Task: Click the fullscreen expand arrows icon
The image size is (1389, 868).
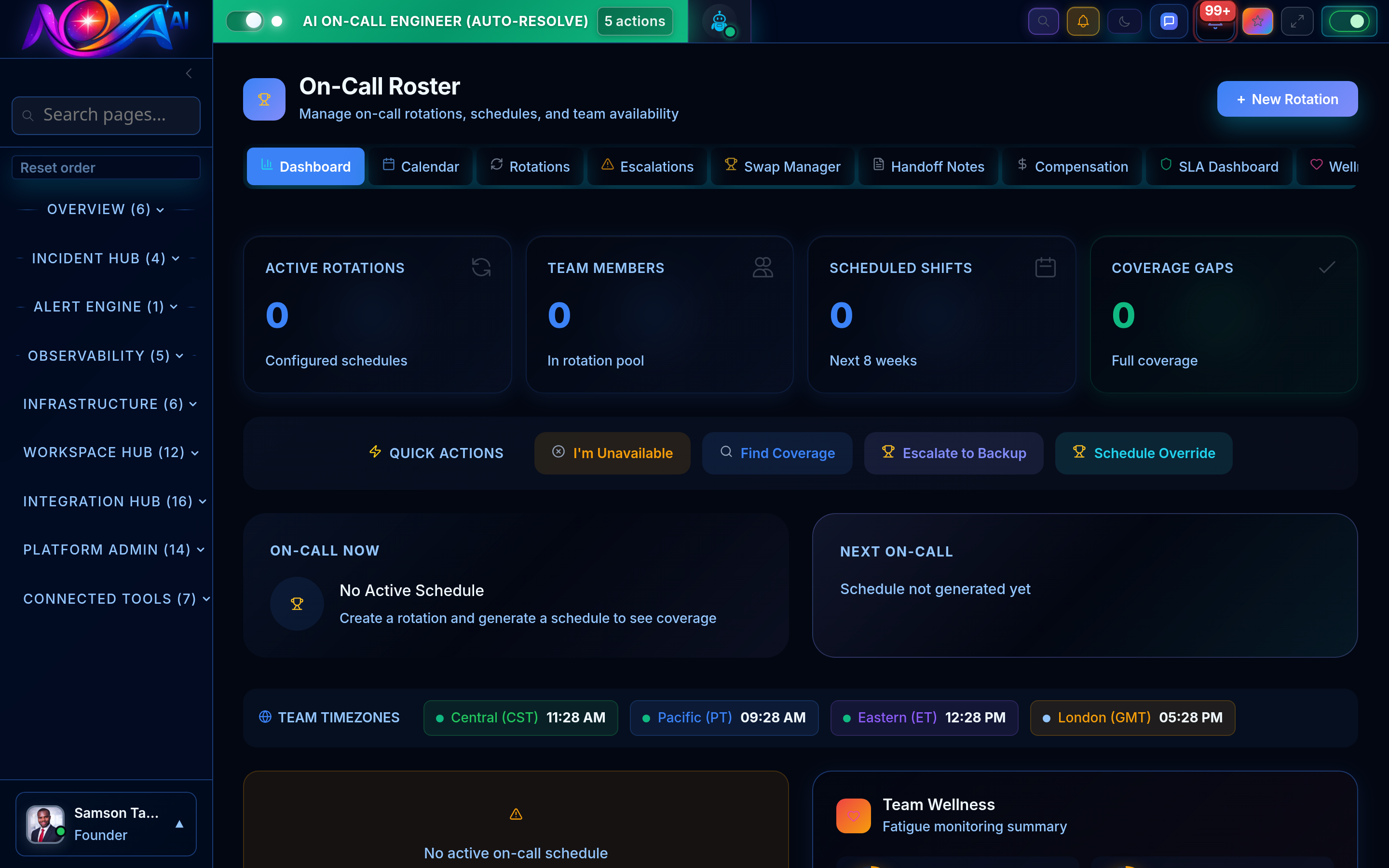Action: [x=1296, y=22]
